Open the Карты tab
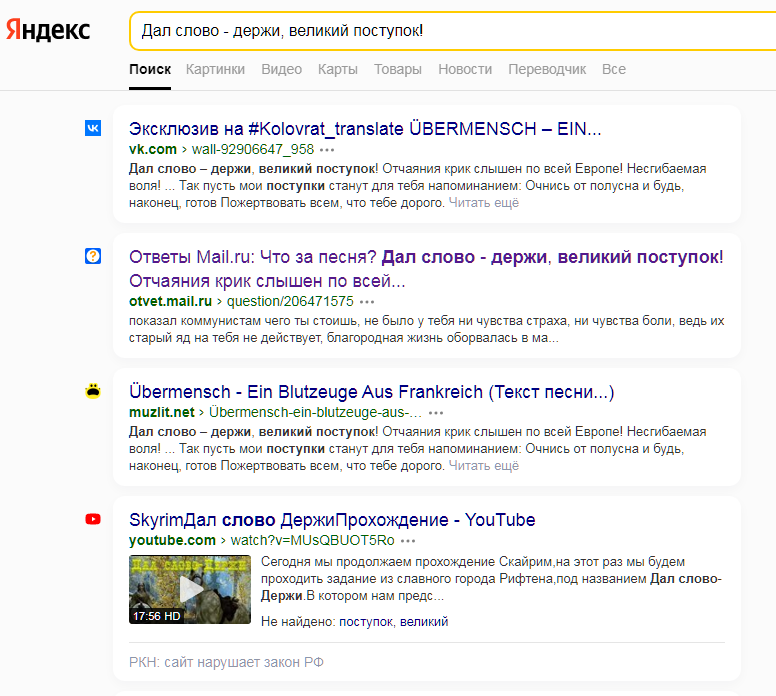Viewport: 776px width, 696px height. tap(337, 69)
